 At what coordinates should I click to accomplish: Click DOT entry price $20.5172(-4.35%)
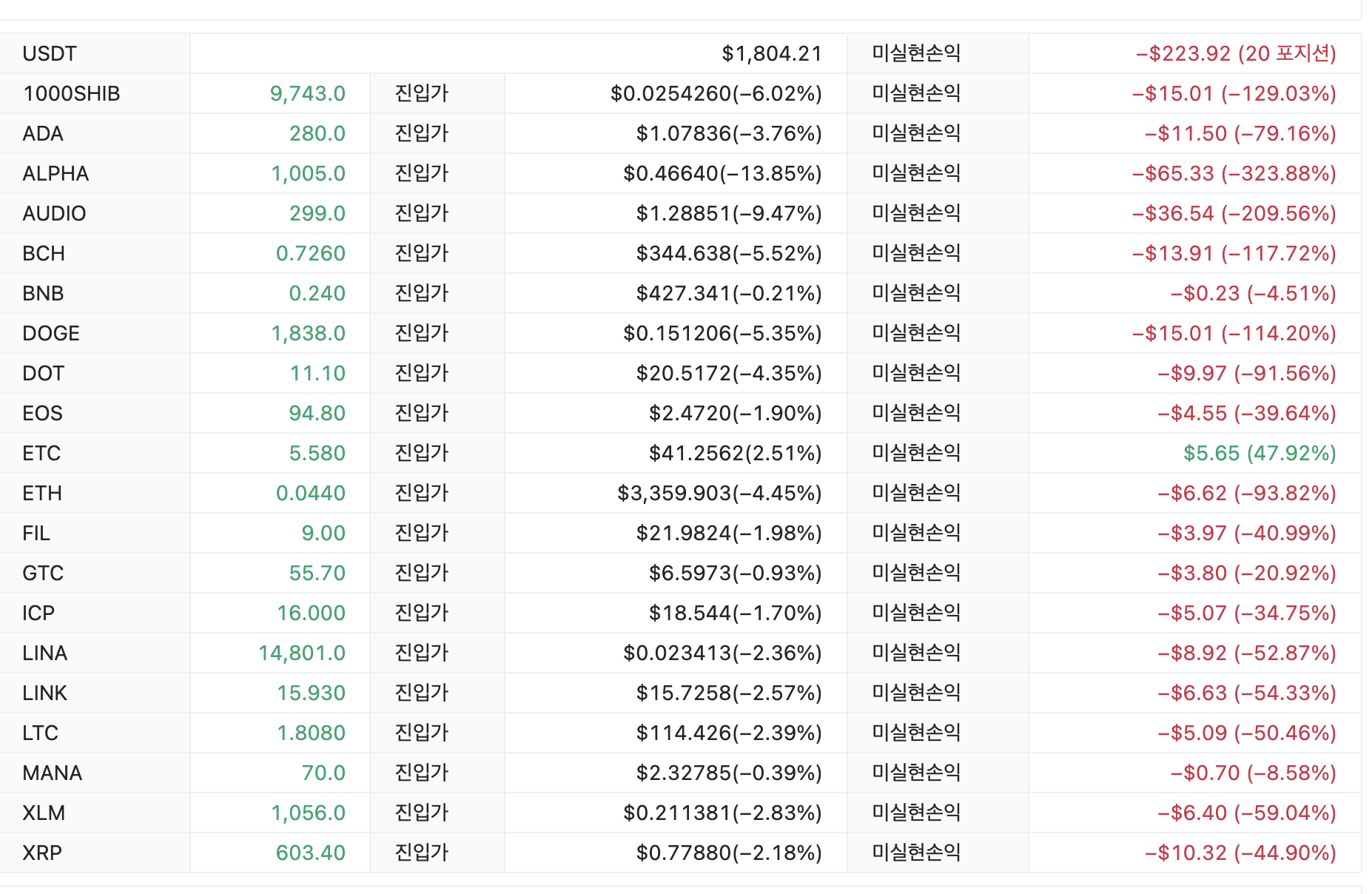(x=729, y=374)
